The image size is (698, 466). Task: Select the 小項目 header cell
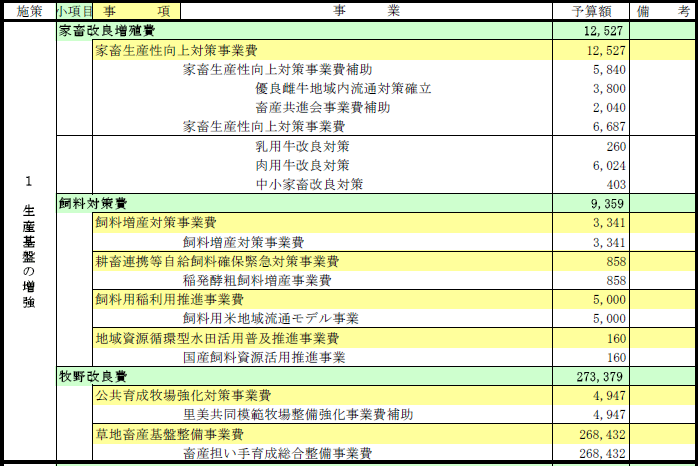[74, 11]
